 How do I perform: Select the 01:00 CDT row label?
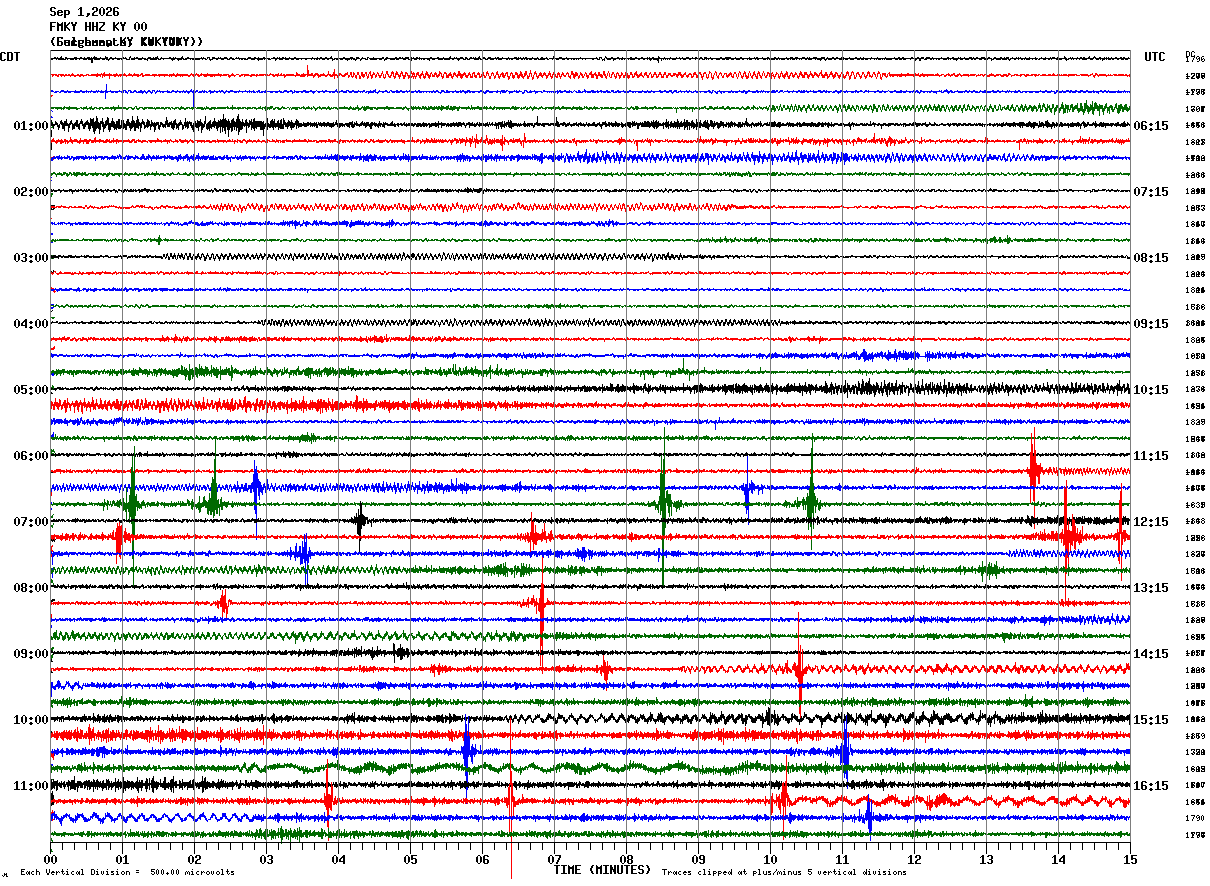coord(31,126)
